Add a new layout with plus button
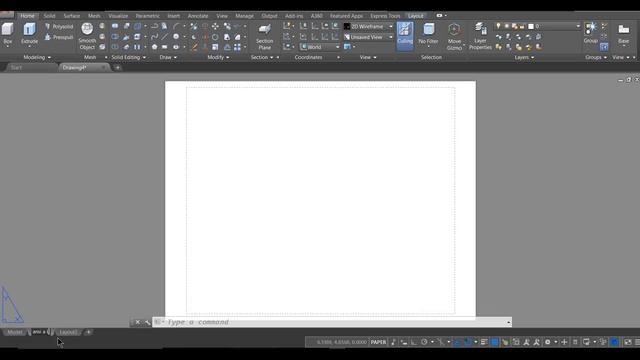Viewport: 640px width, 360px height. (88, 332)
